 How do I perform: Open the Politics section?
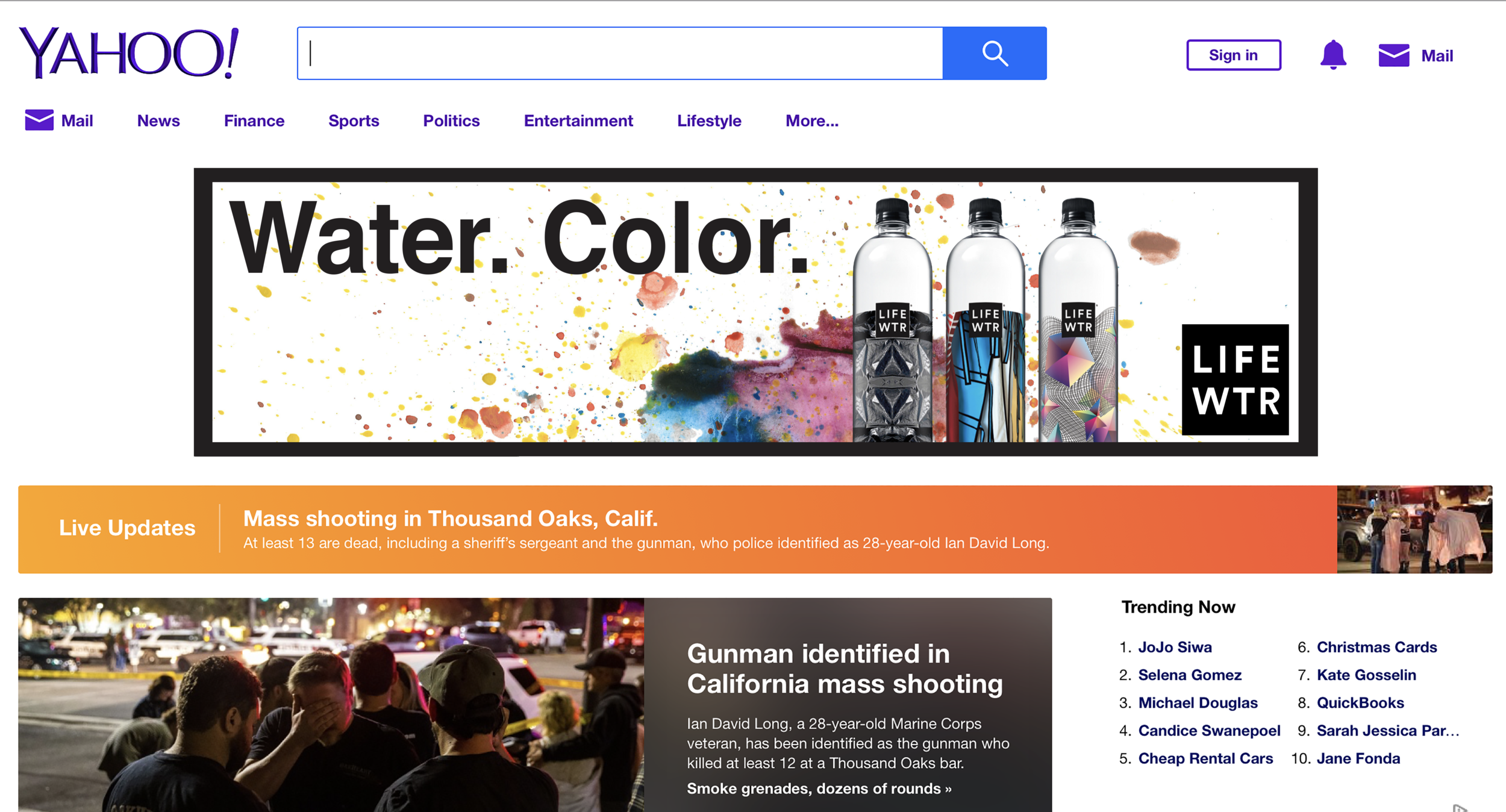451,120
